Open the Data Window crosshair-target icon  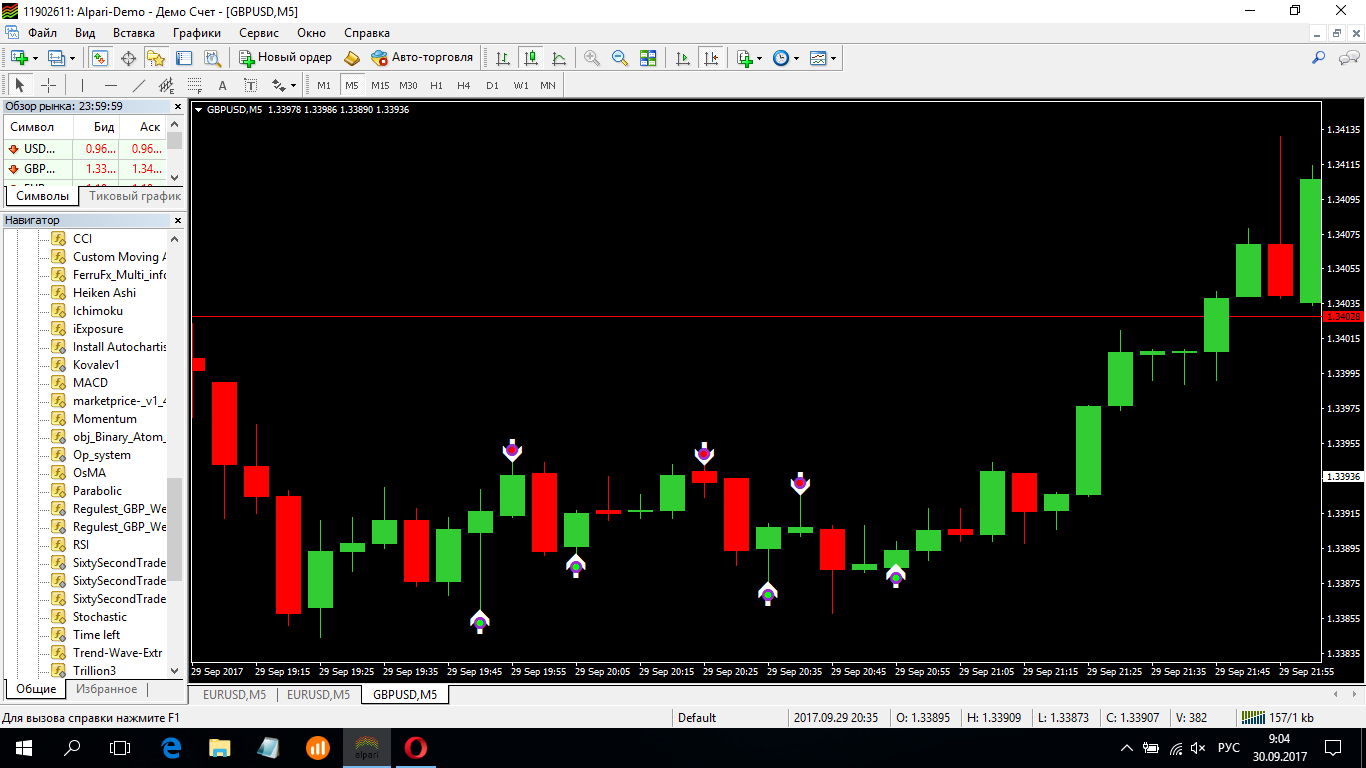(128, 58)
